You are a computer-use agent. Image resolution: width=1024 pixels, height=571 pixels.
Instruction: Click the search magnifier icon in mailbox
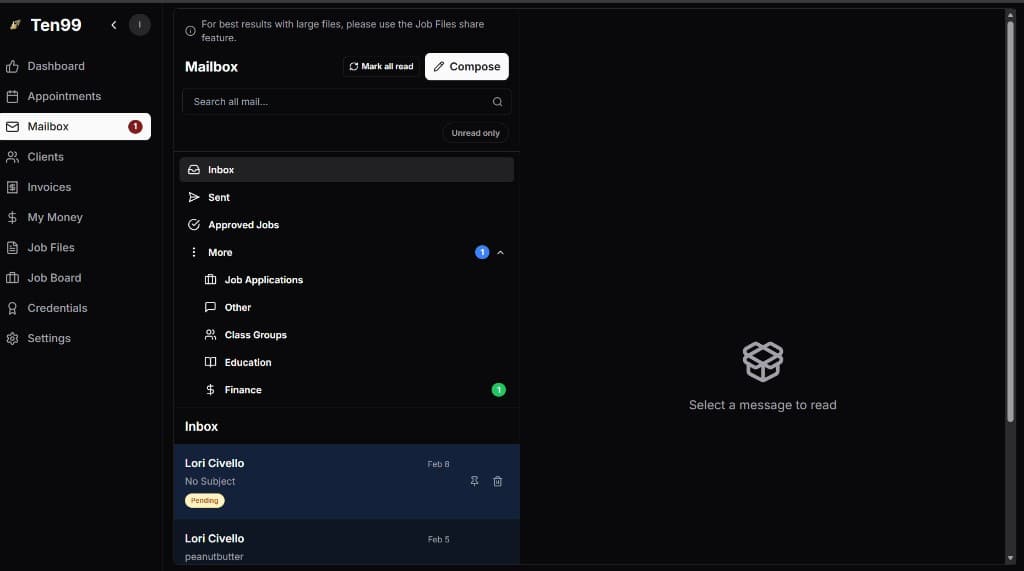[497, 102]
